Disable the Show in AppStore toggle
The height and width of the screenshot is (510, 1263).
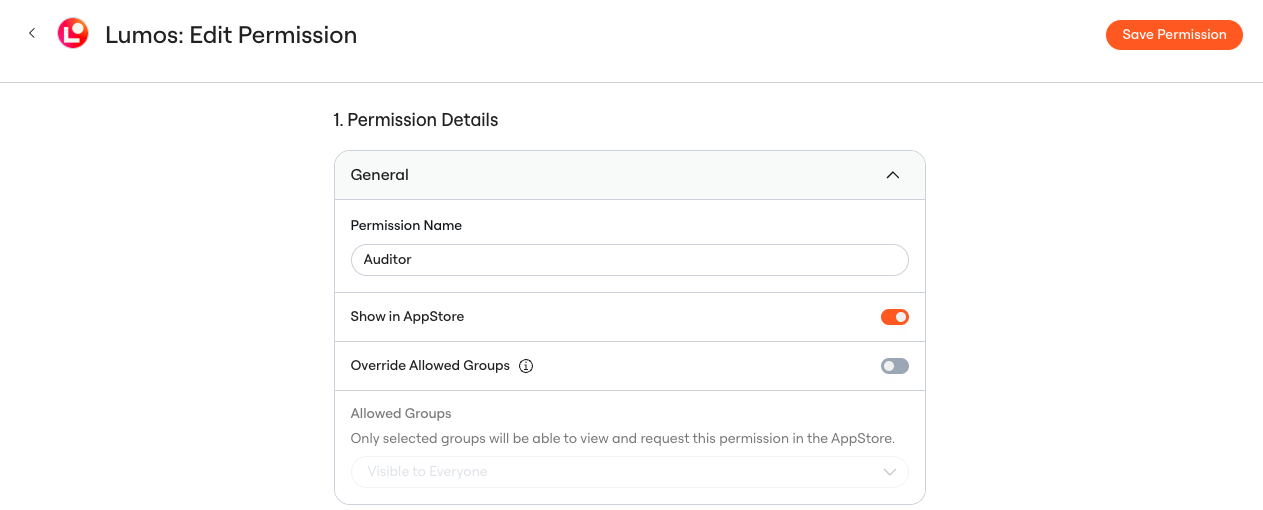pyautogui.click(x=894, y=317)
